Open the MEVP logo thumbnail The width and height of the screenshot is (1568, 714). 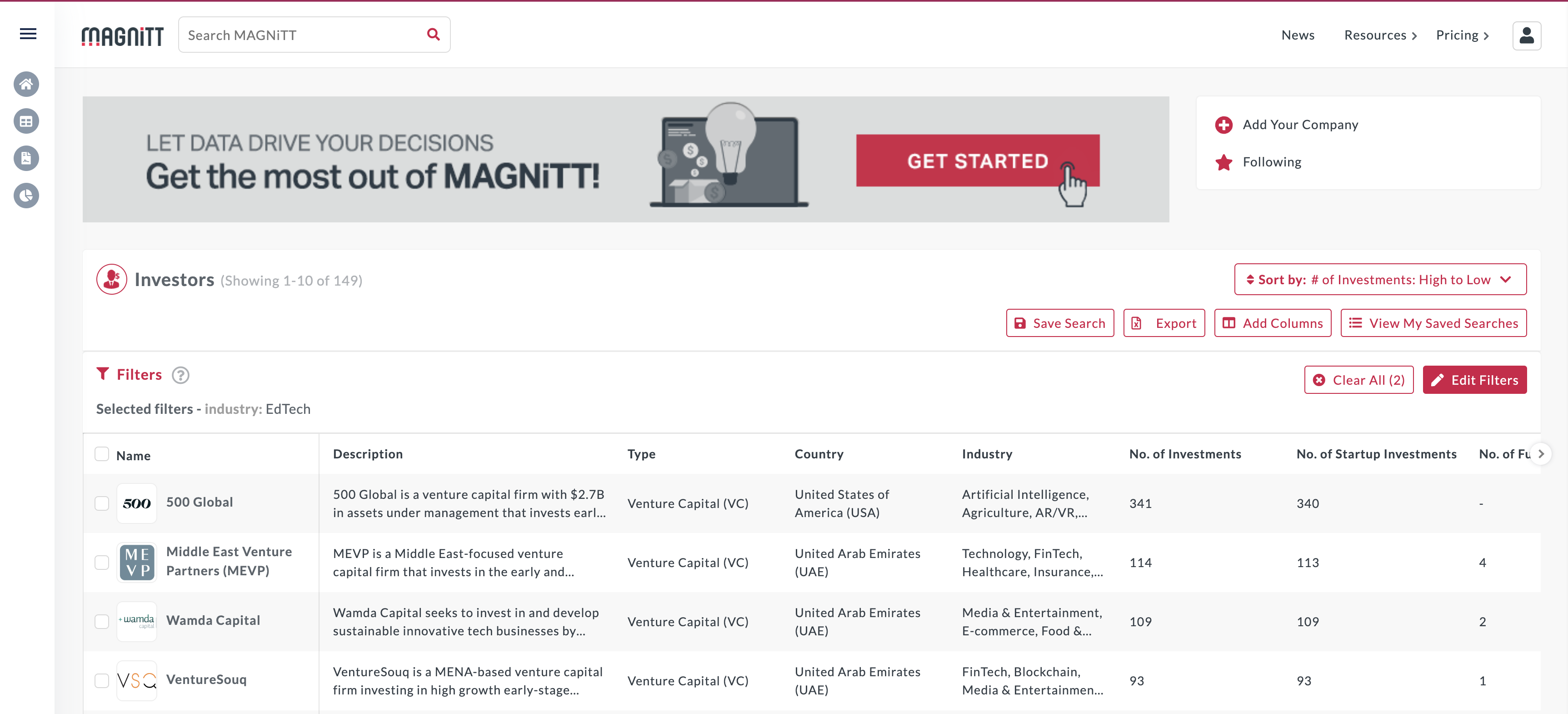tap(136, 562)
